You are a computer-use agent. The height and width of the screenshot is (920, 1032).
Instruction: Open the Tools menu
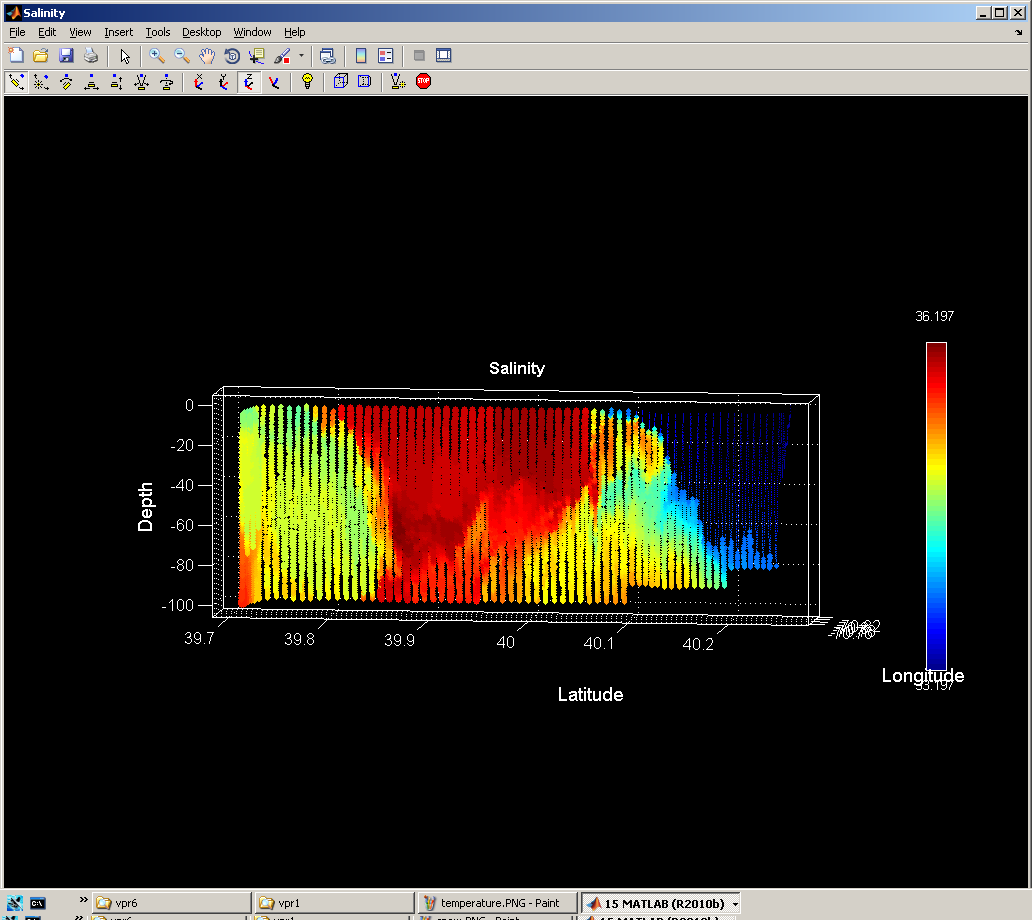tap(157, 32)
